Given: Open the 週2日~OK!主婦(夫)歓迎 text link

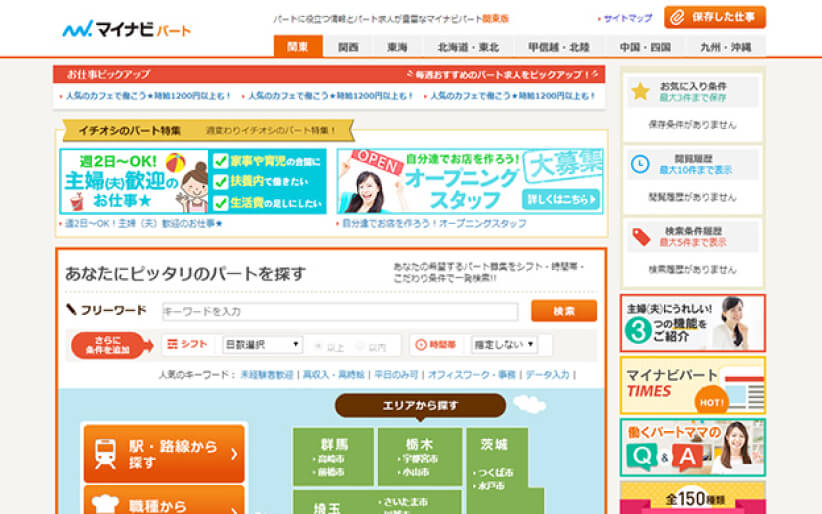Looking at the screenshot, I should 144,223.
